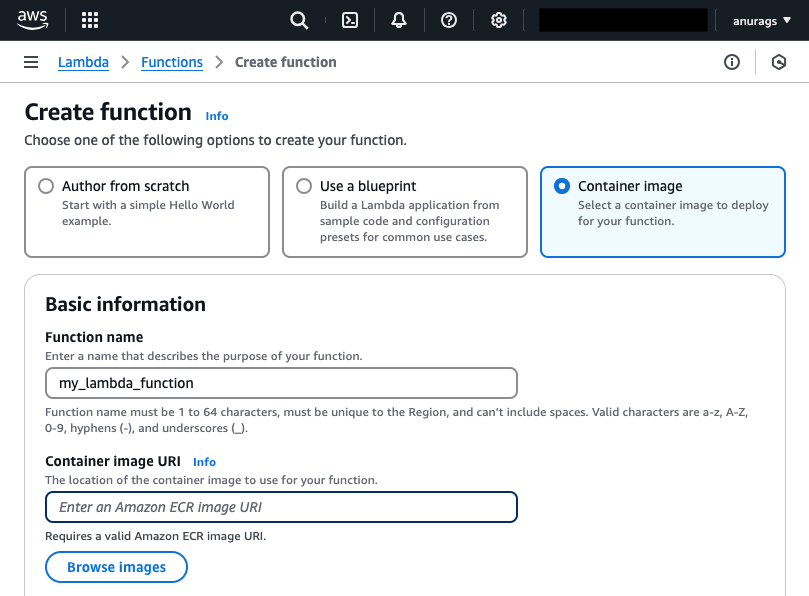Click the search magnifier icon
The height and width of the screenshot is (596, 809).
coord(299,20)
